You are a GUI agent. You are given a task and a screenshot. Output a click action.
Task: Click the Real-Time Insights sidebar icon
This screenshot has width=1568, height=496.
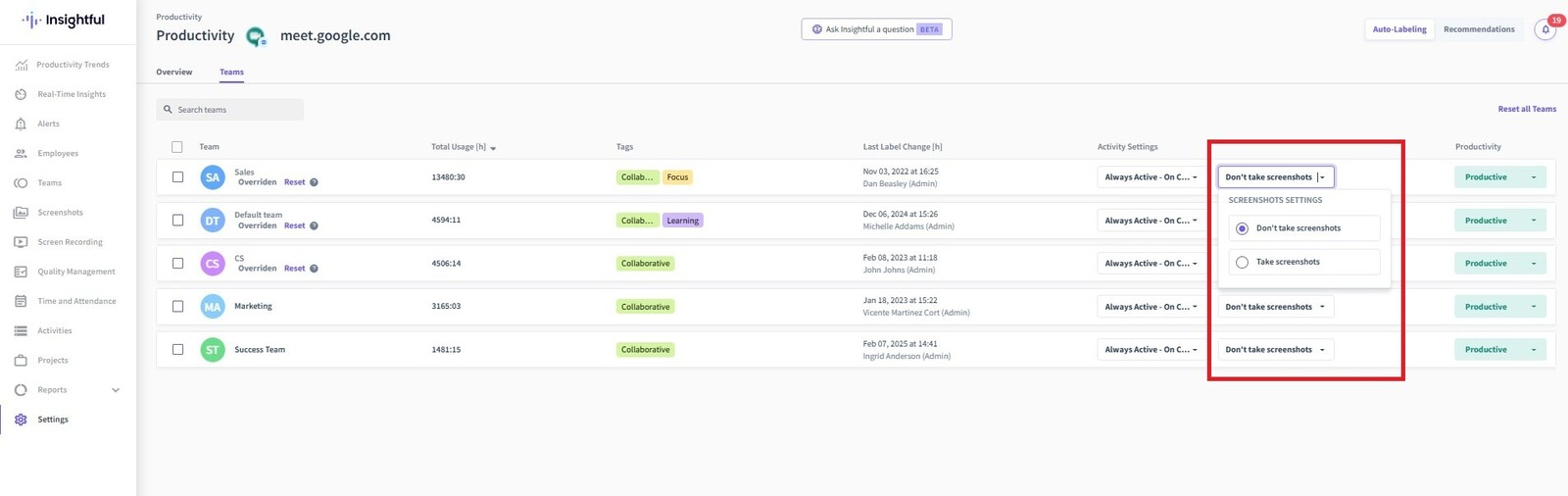21,94
